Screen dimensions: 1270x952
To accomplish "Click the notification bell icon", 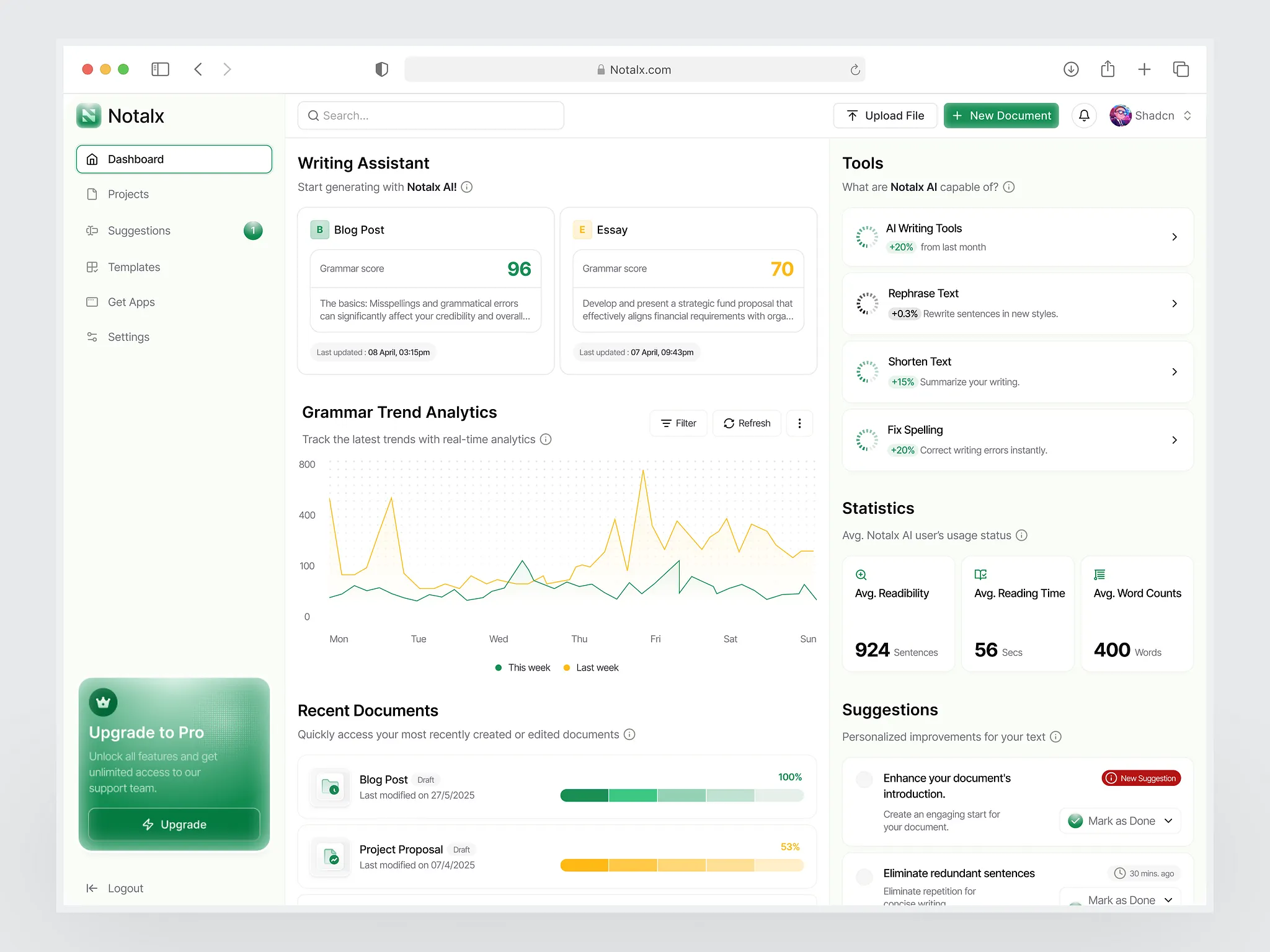I will [x=1084, y=116].
